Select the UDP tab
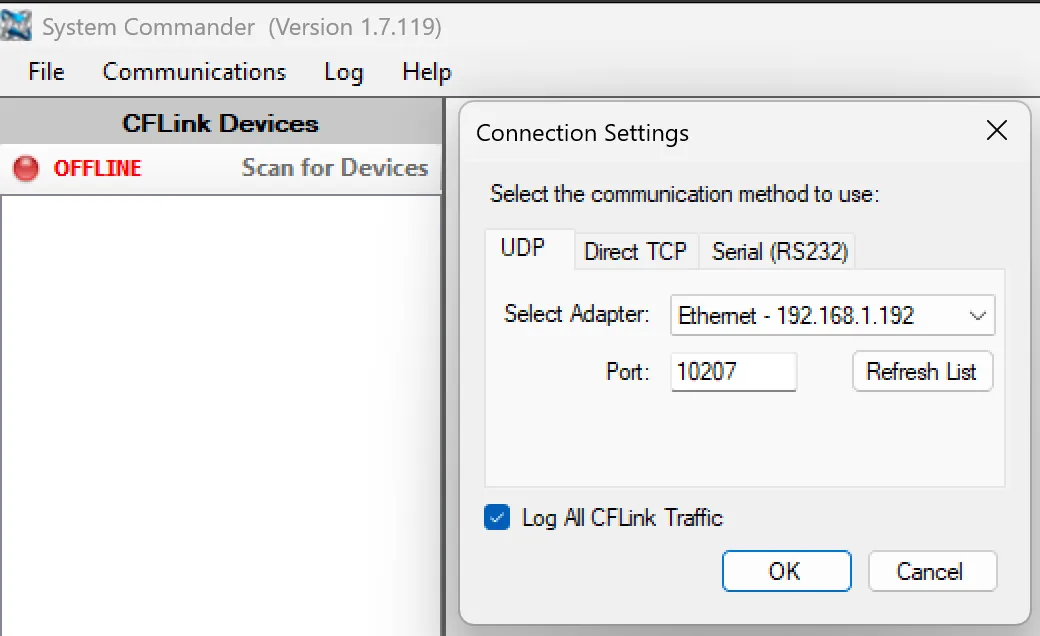 [x=527, y=248]
